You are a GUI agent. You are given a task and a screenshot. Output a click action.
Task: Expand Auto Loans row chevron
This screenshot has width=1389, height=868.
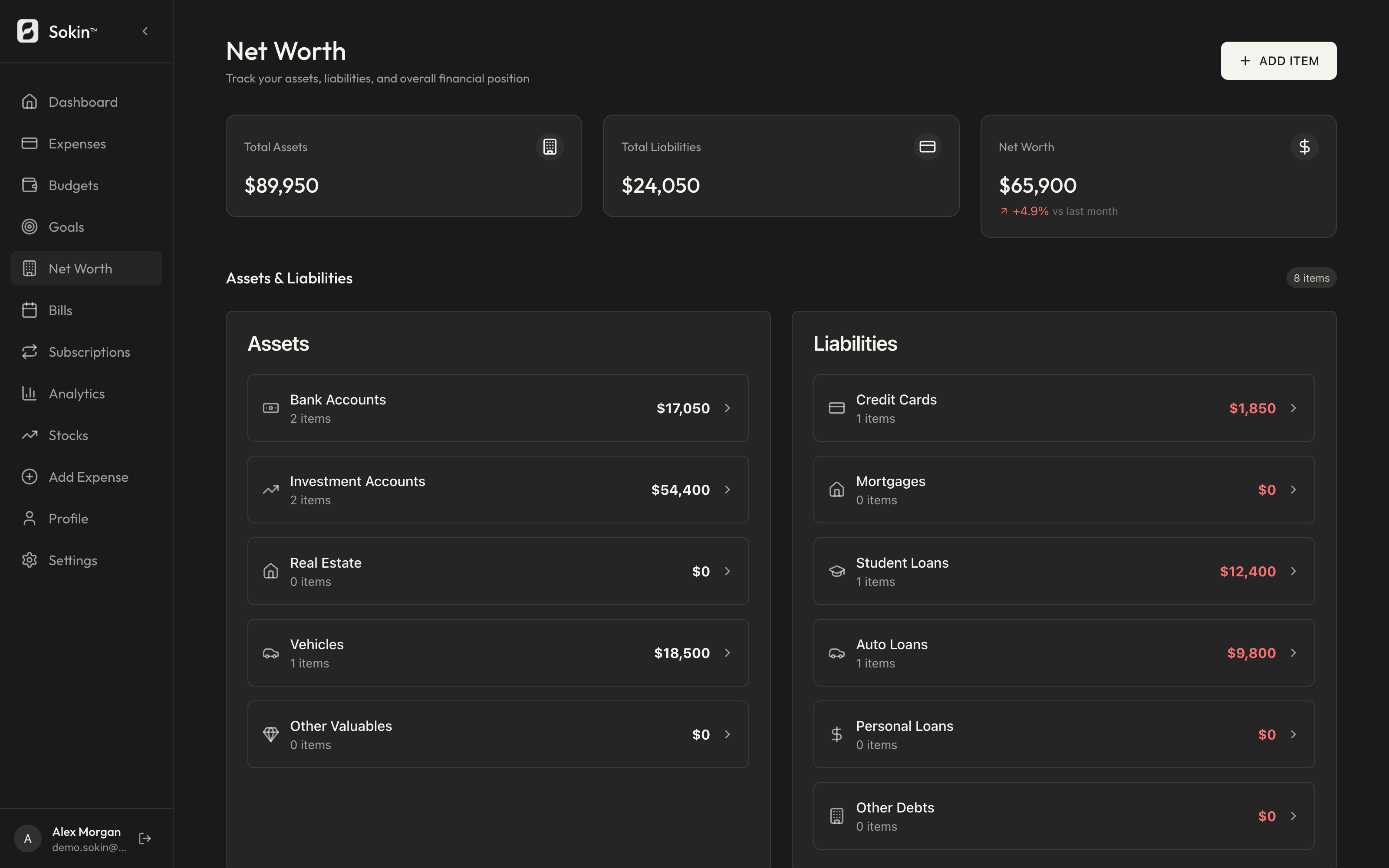(x=1293, y=653)
